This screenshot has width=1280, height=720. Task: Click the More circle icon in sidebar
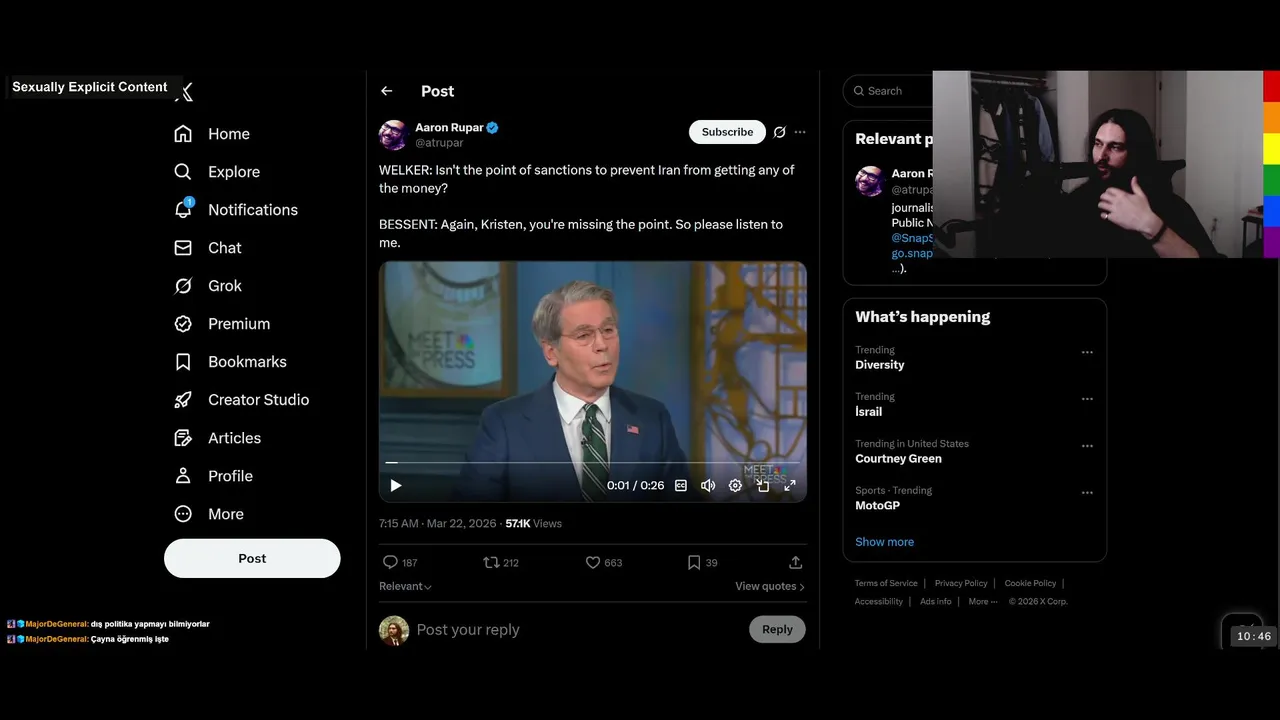183,514
